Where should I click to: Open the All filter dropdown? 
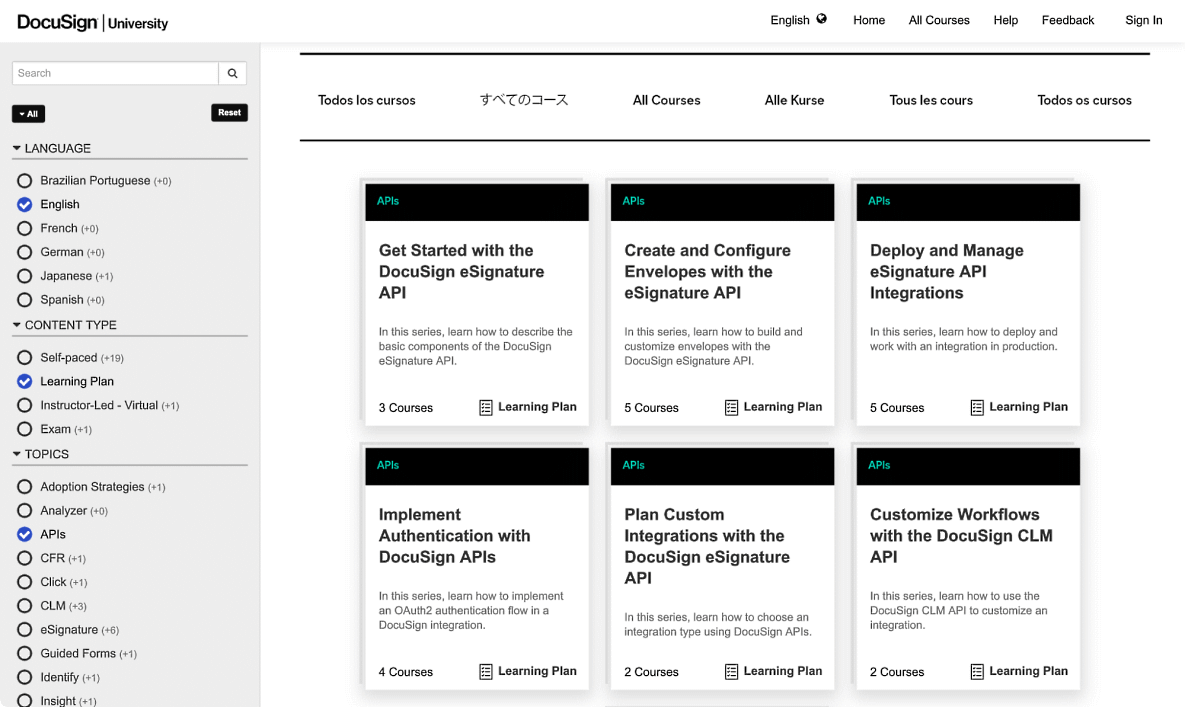[x=28, y=113]
